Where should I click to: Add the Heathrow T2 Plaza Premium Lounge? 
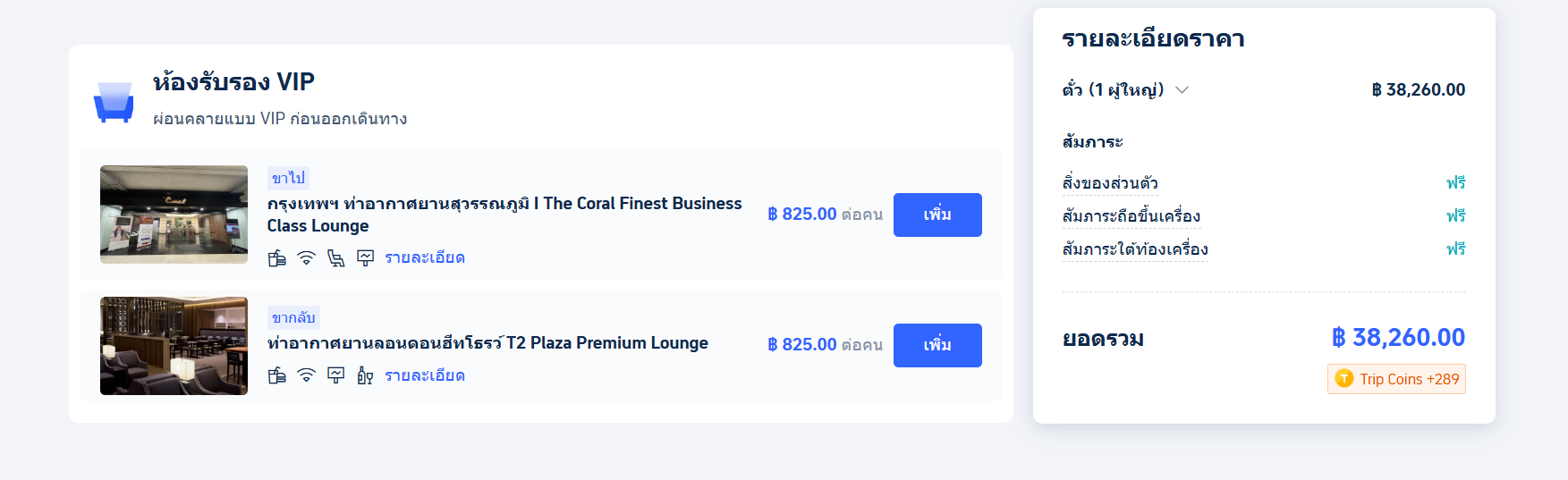point(937,345)
